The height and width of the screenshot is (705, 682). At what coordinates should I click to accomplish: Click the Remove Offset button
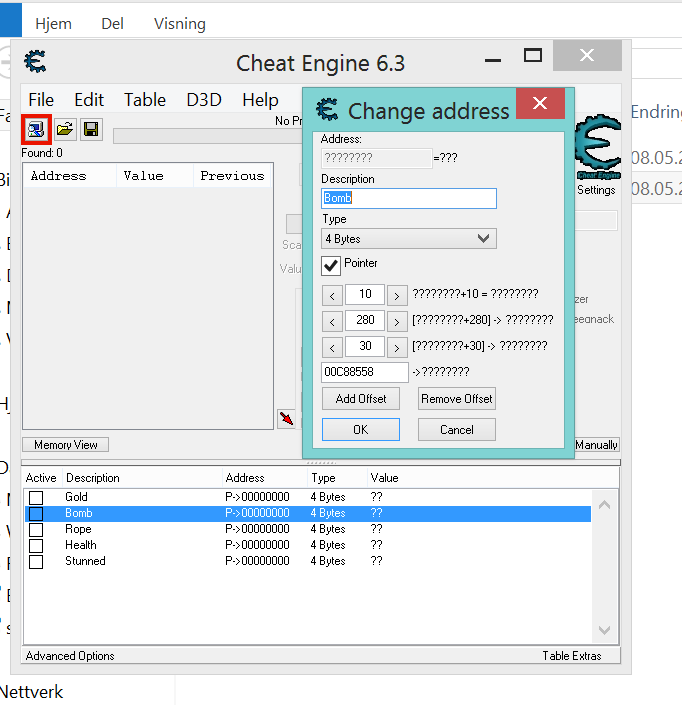click(457, 398)
